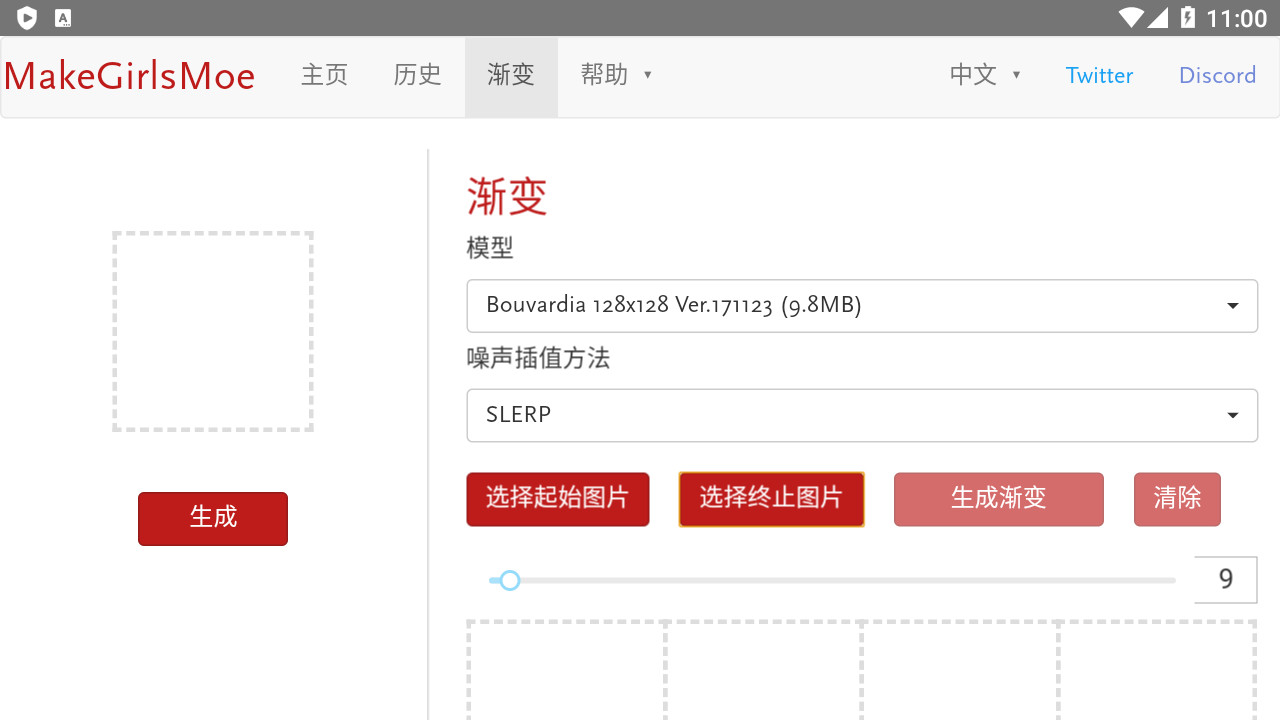This screenshot has width=1280, height=720.
Task: Go to the 历史 history tab
Action: 417,76
